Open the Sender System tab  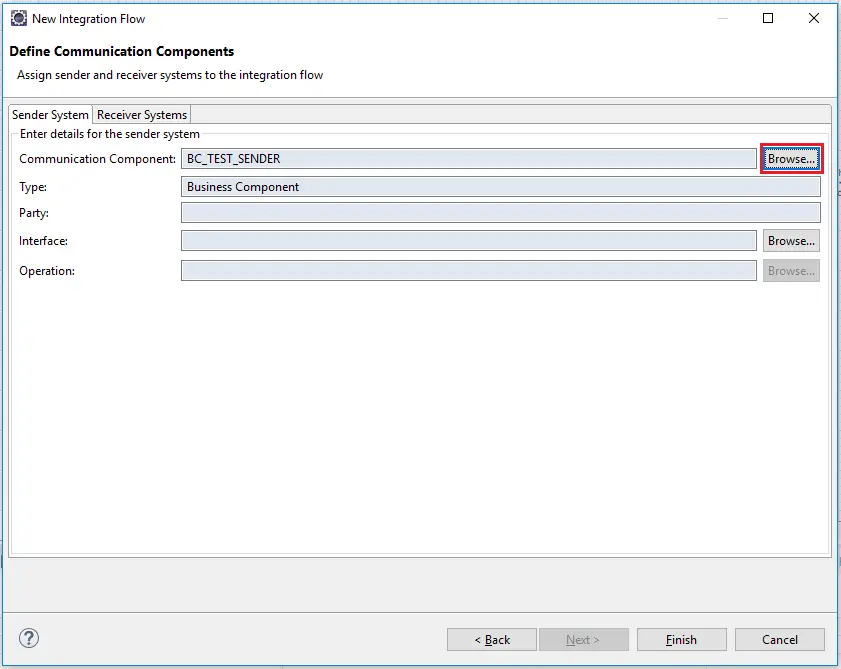[50, 115]
